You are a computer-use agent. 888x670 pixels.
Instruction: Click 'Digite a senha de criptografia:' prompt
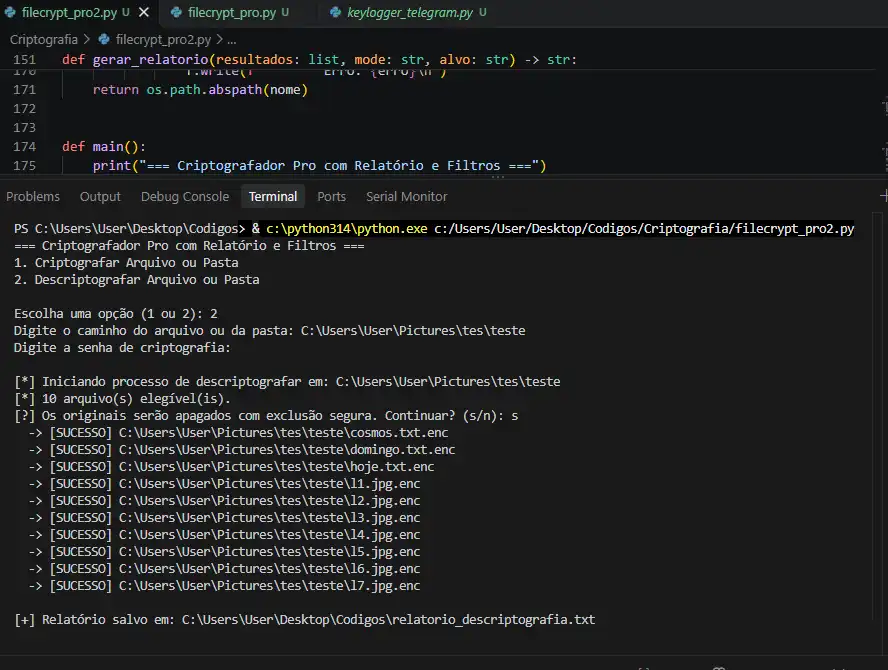coord(122,348)
